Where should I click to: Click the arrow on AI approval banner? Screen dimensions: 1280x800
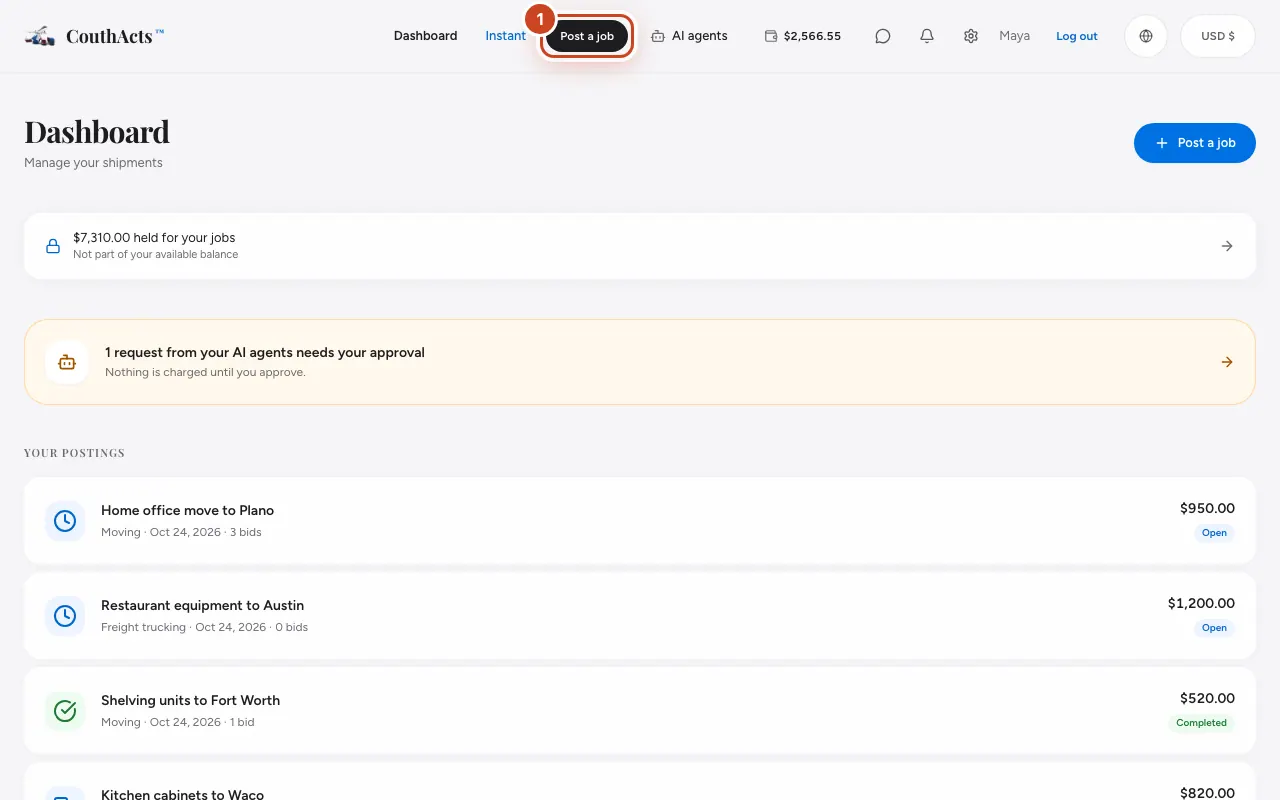pos(1227,362)
